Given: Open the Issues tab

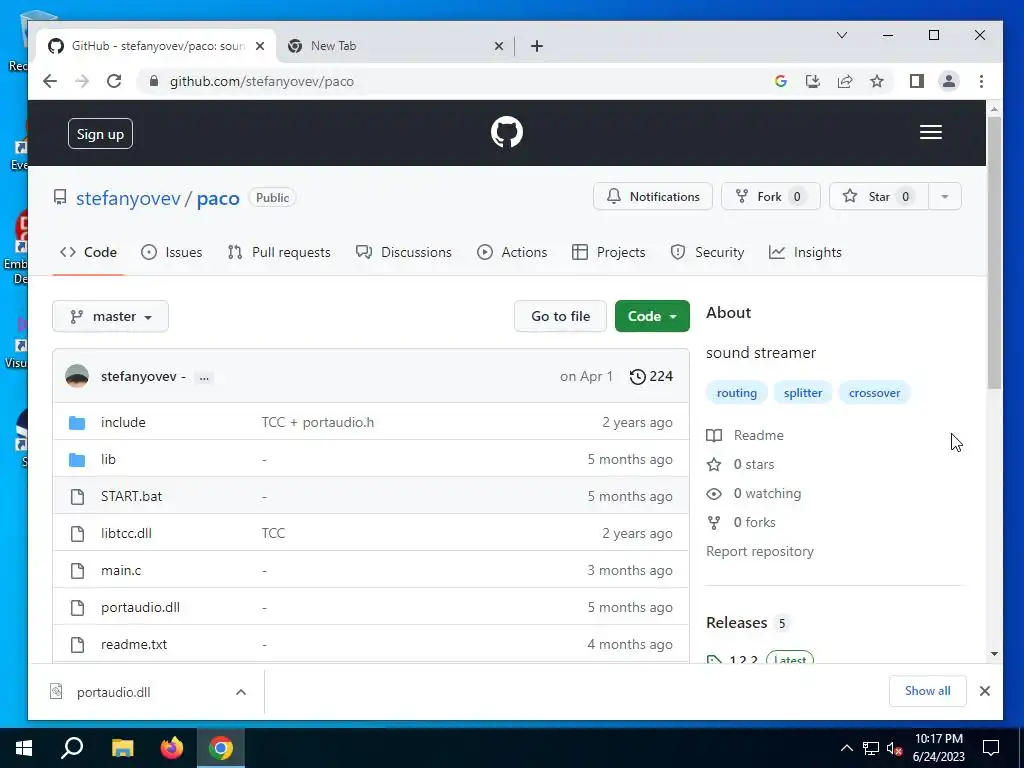Looking at the screenshot, I should pyautogui.click(x=172, y=253).
